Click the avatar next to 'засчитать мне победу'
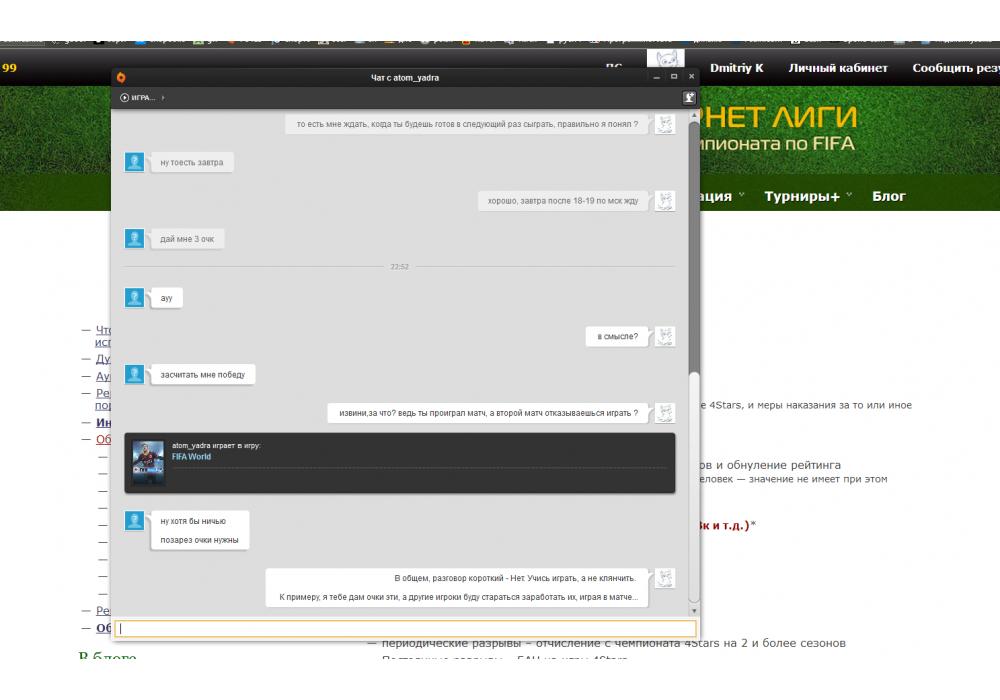1000x700 pixels. [x=135, y=374]
